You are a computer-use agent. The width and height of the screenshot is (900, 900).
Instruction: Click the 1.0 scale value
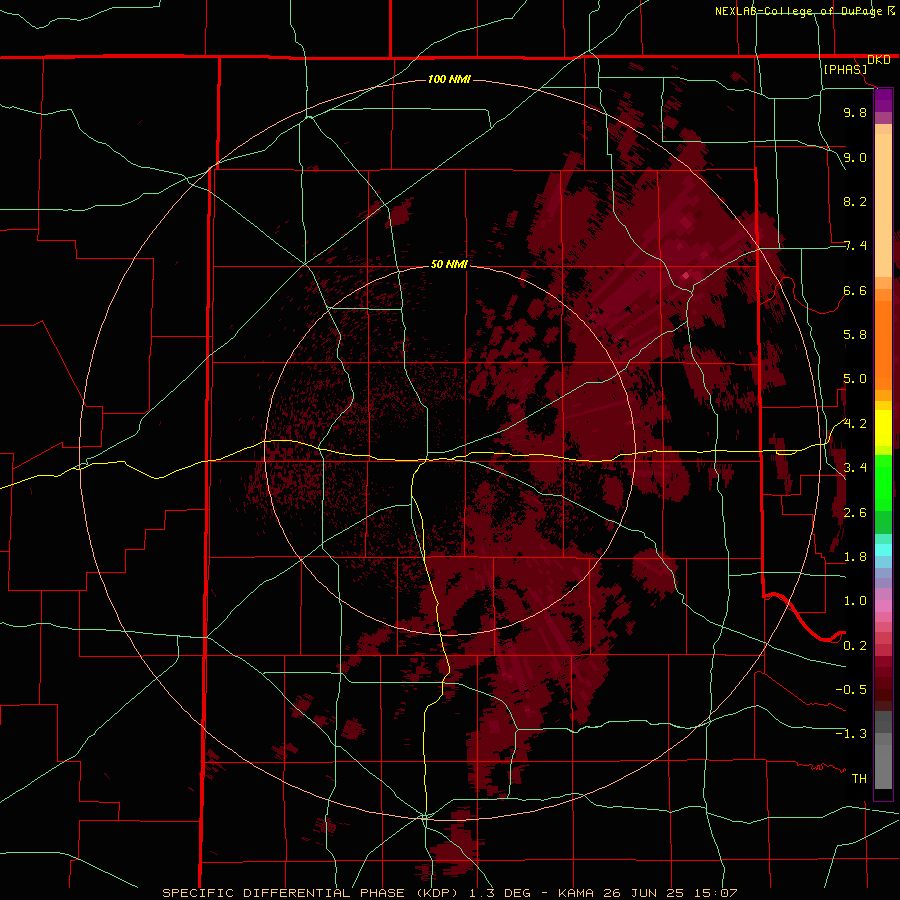855,601
